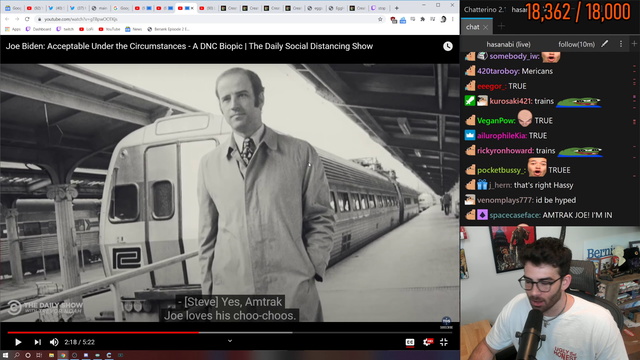
Task: Click the hasanabi (live) channel header
Action: [x=508, y=44]
